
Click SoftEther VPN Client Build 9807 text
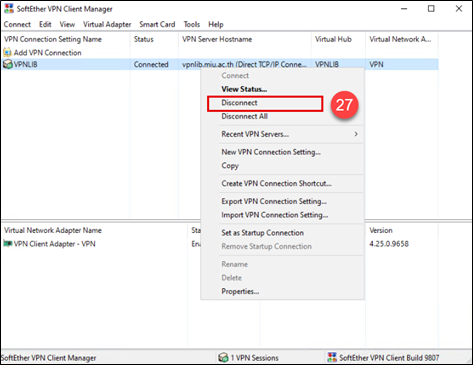(x=389, y=358)
